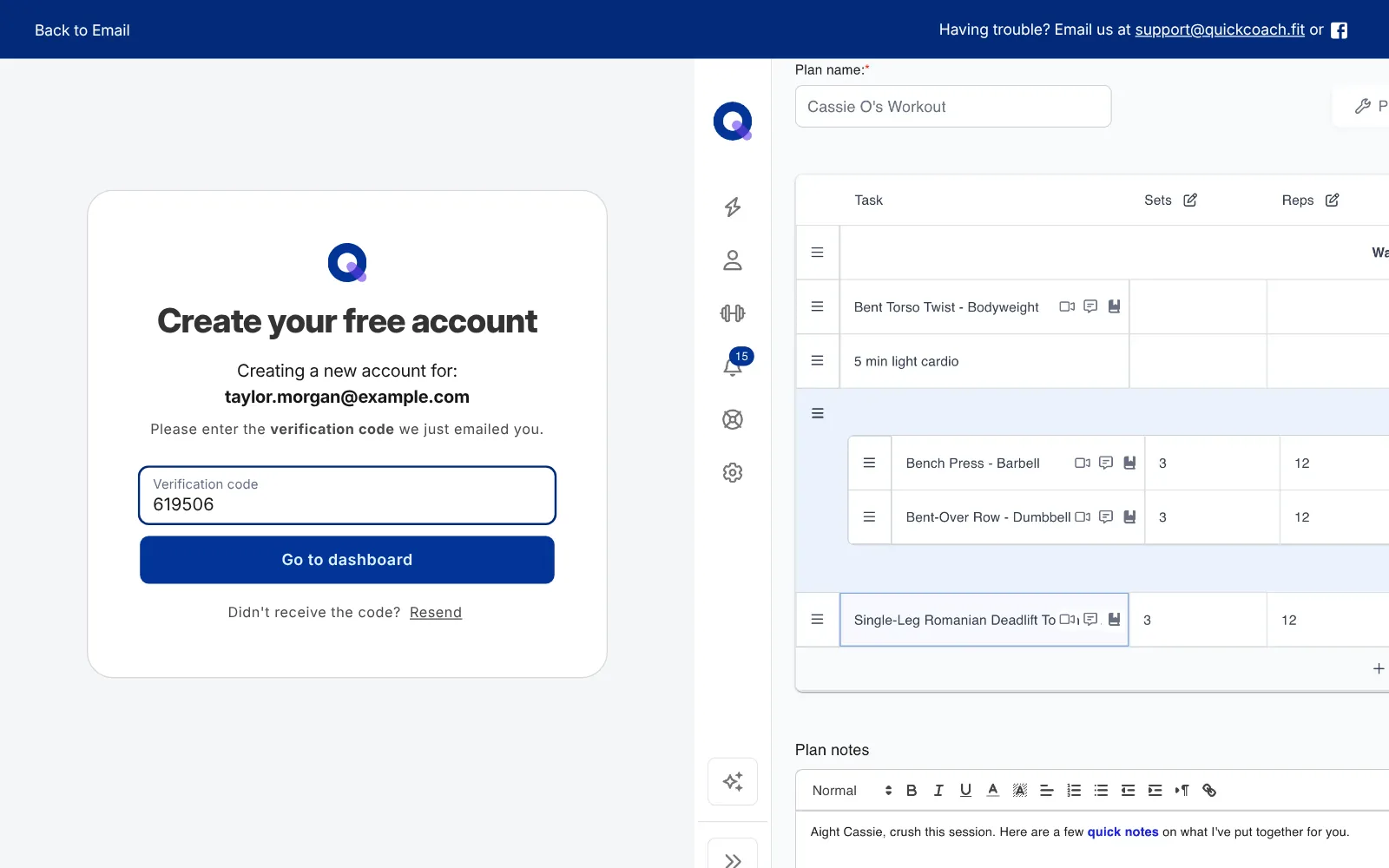Grab drag handle of Single-Leg Romanian Deadlift row

click(817, 620)
